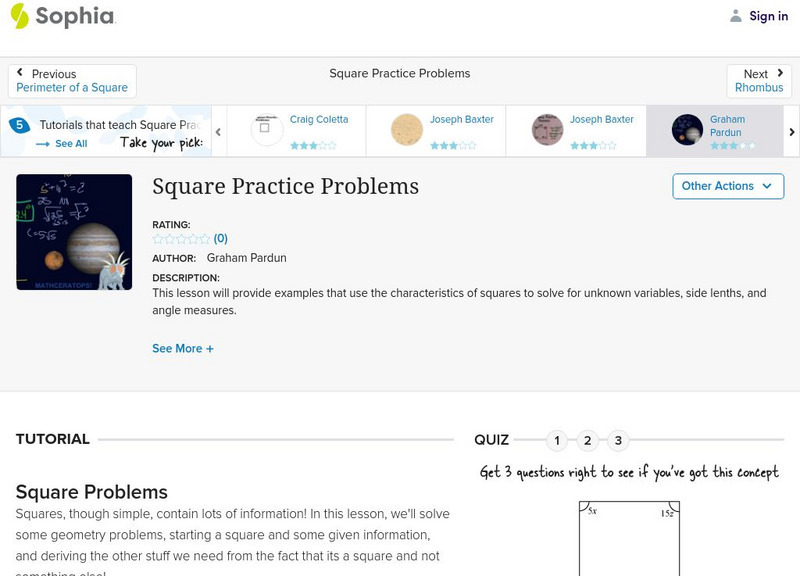The image size is (800, 576).
Task: Rate lesson using the star rating
Action: pyautogui.click(x=181, y=239)
